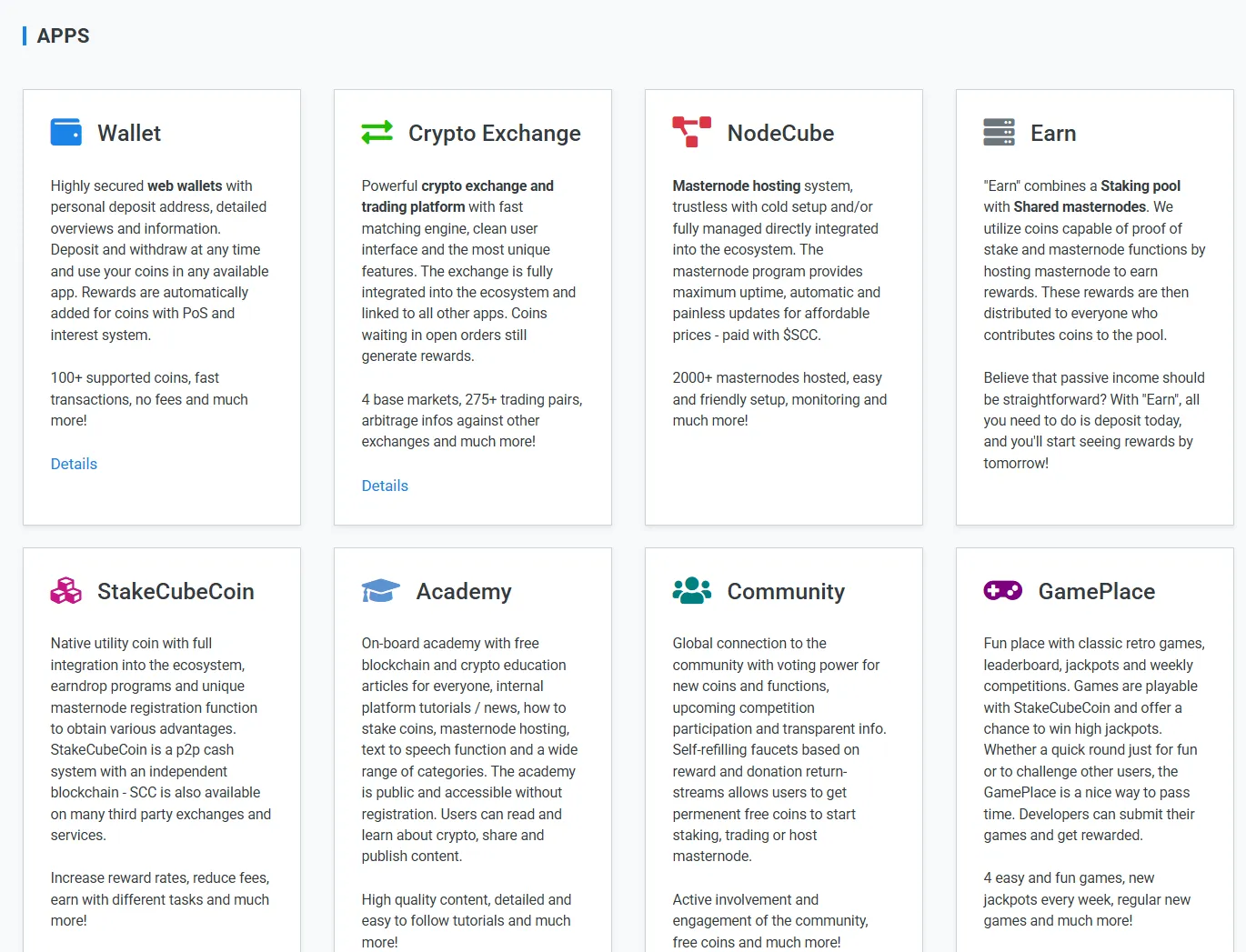
Task: Select the Wallet card heading
Action: click(129, 133)
